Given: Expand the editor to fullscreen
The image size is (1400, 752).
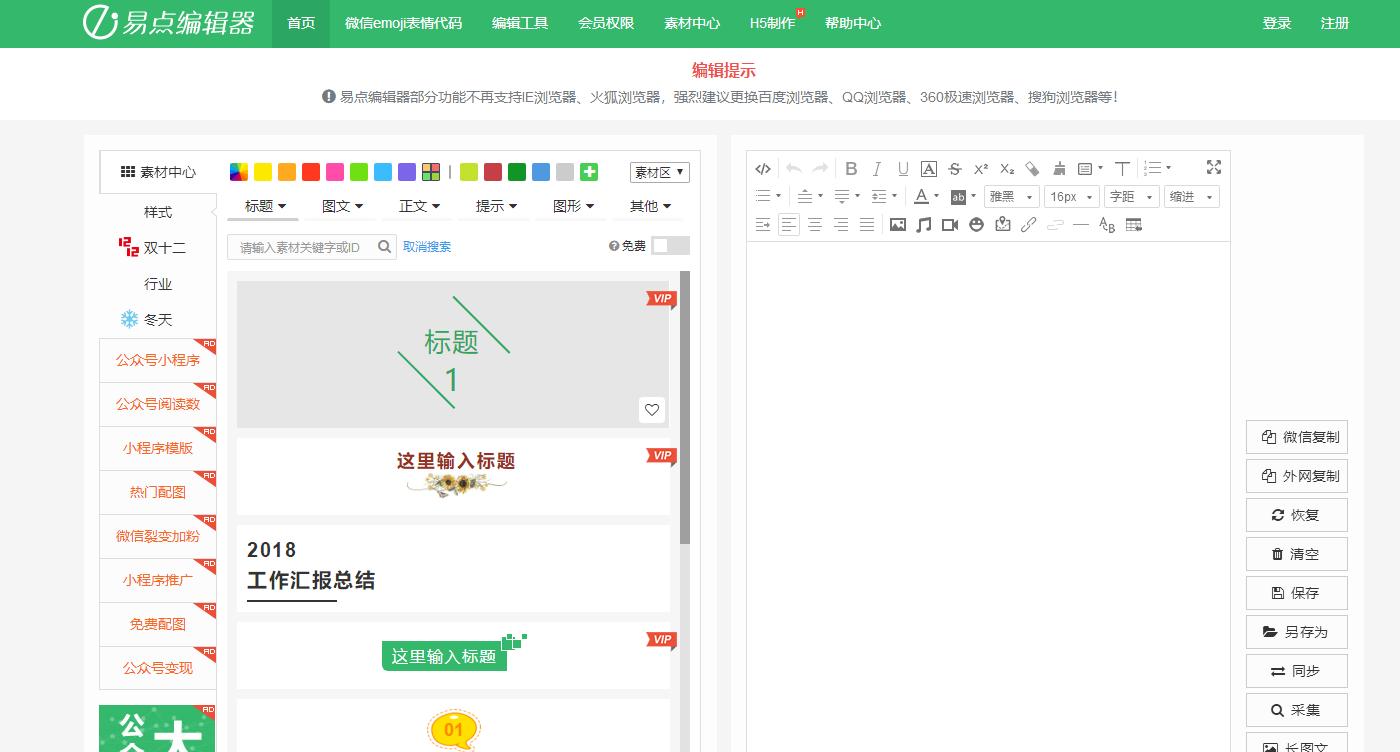Looking at the screenshot, I should 1214,167.
